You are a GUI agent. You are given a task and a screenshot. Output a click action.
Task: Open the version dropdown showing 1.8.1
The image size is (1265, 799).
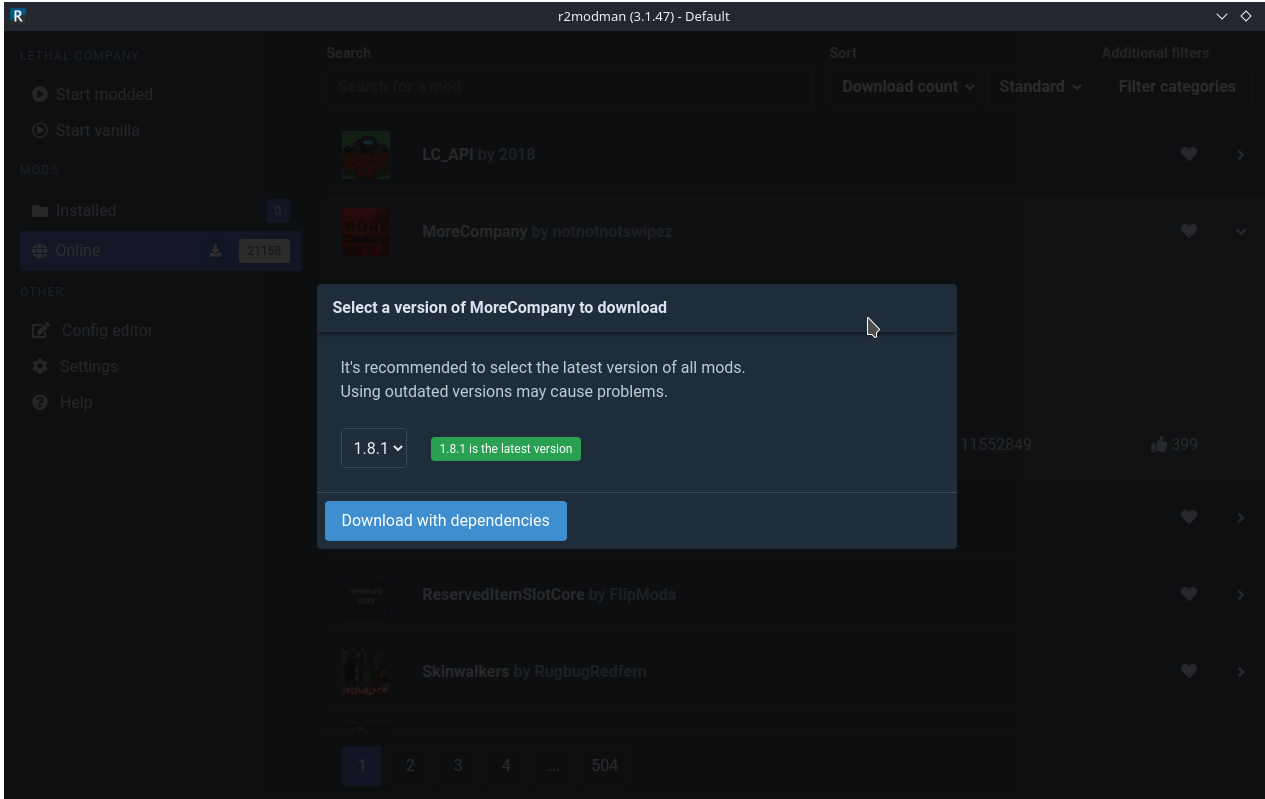pyautogui.click(x=374, y=448)
